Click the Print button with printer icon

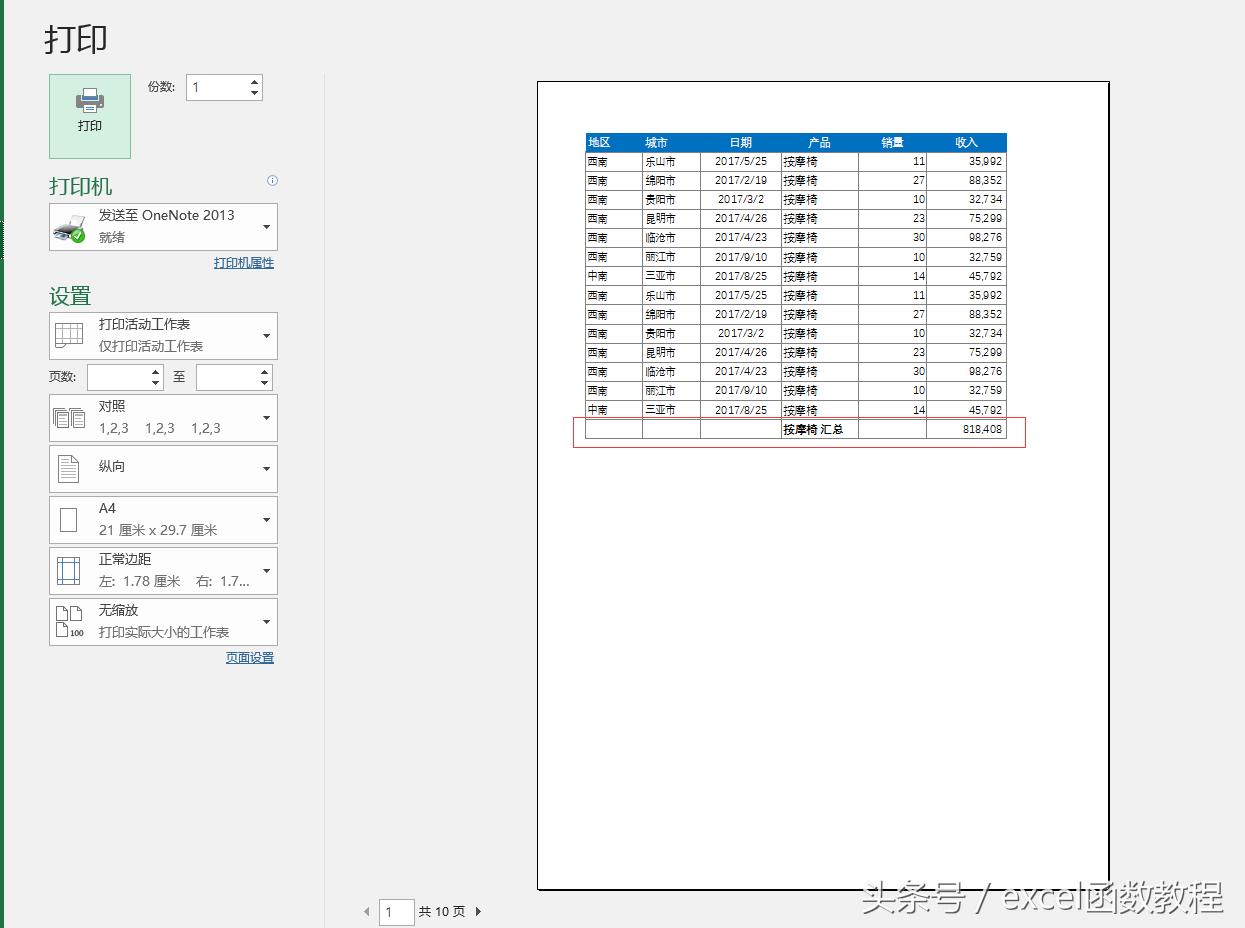90,116
